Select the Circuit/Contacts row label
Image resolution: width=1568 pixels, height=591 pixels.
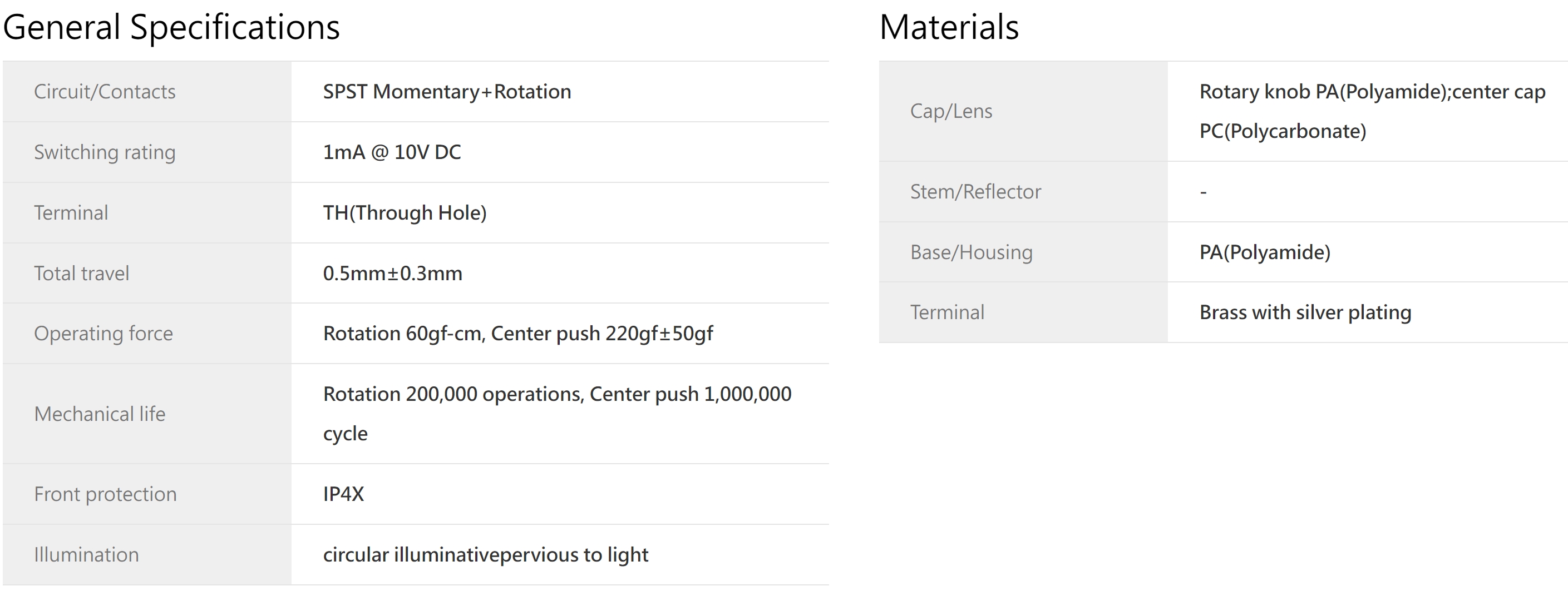point(105,91)
